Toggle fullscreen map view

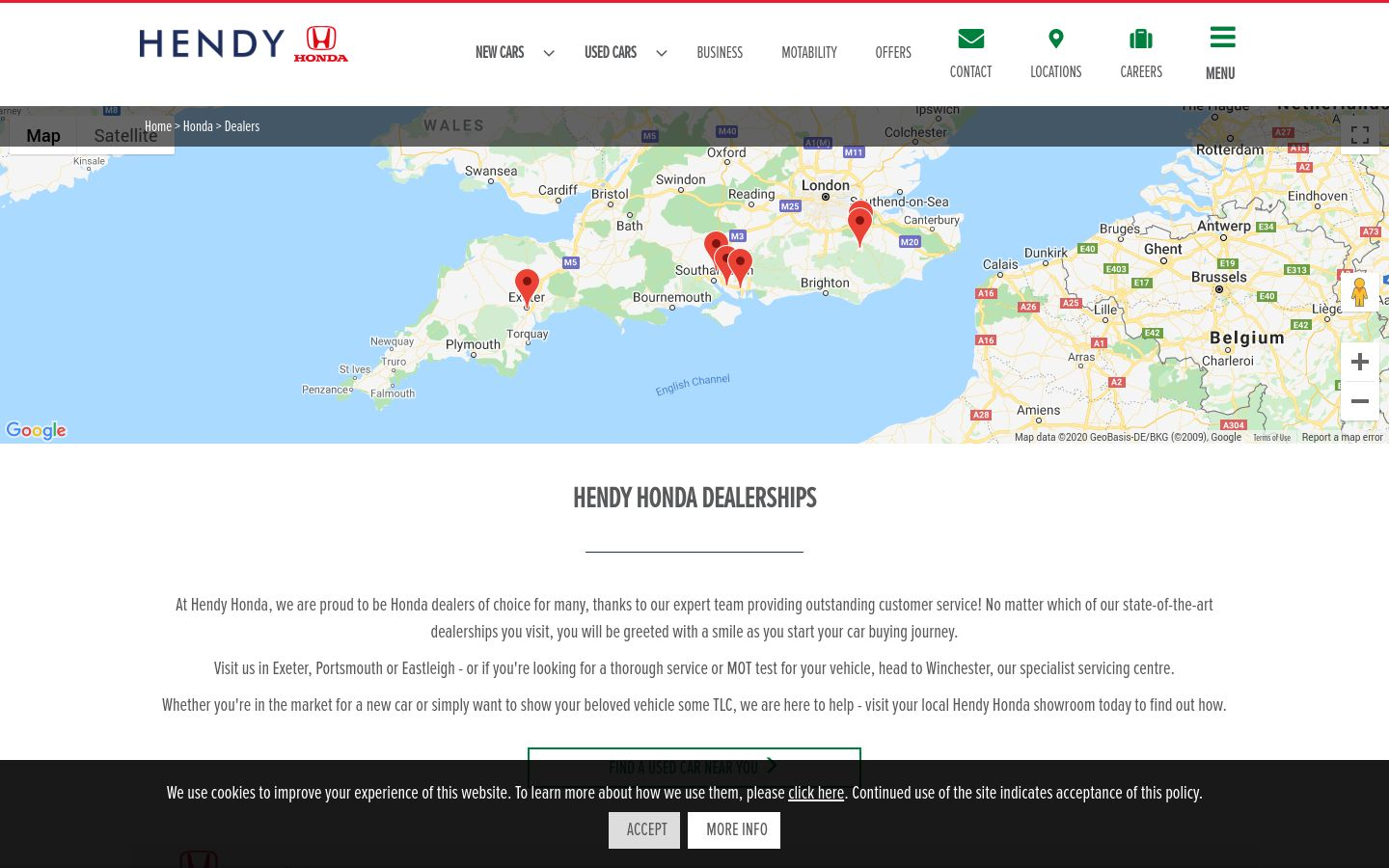(x=1360, y=135)
